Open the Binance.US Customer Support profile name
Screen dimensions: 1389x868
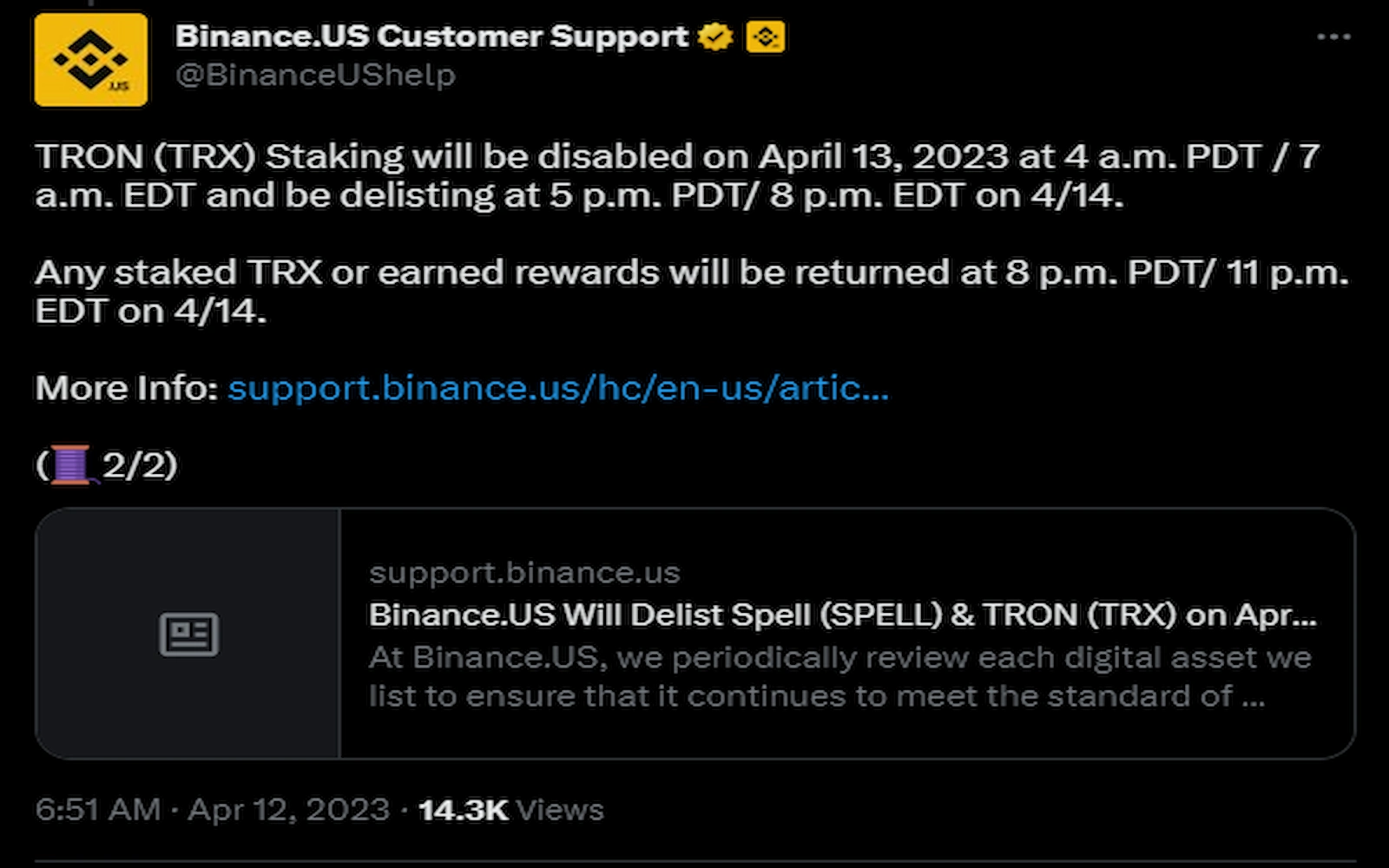pos(430,36)
